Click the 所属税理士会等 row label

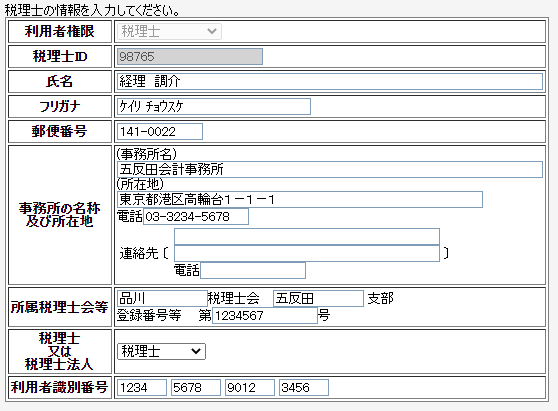[60, 307]
